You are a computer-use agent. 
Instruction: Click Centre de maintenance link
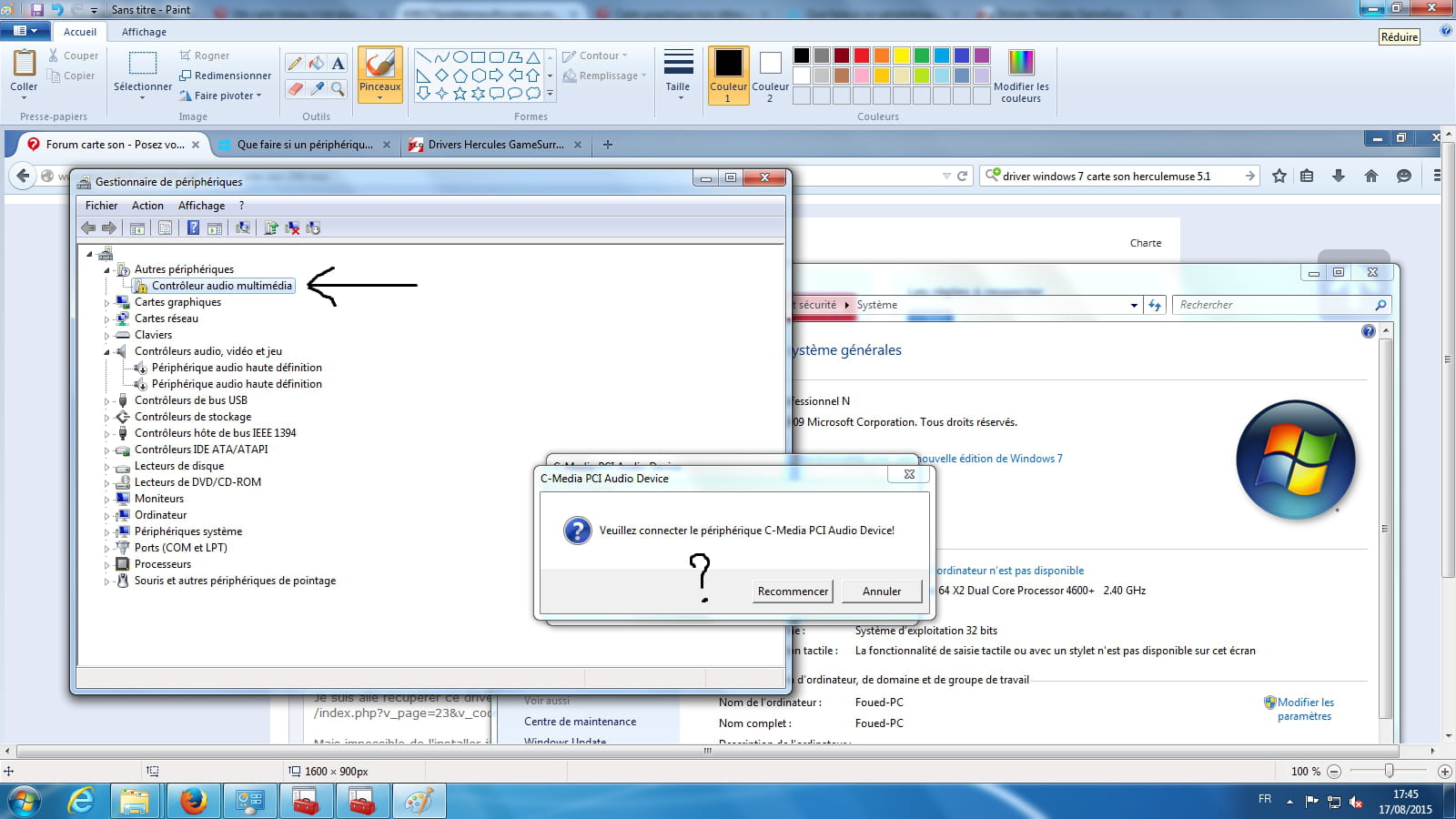[581, 722]
